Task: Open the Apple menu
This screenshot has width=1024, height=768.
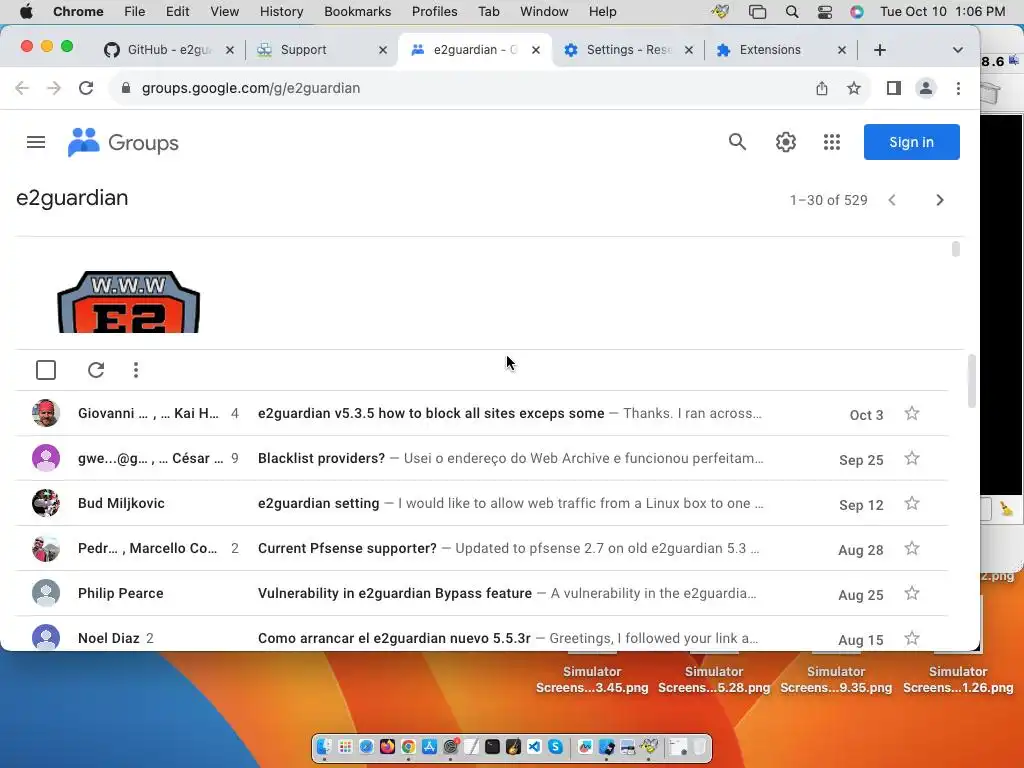Action: [26, 12]
